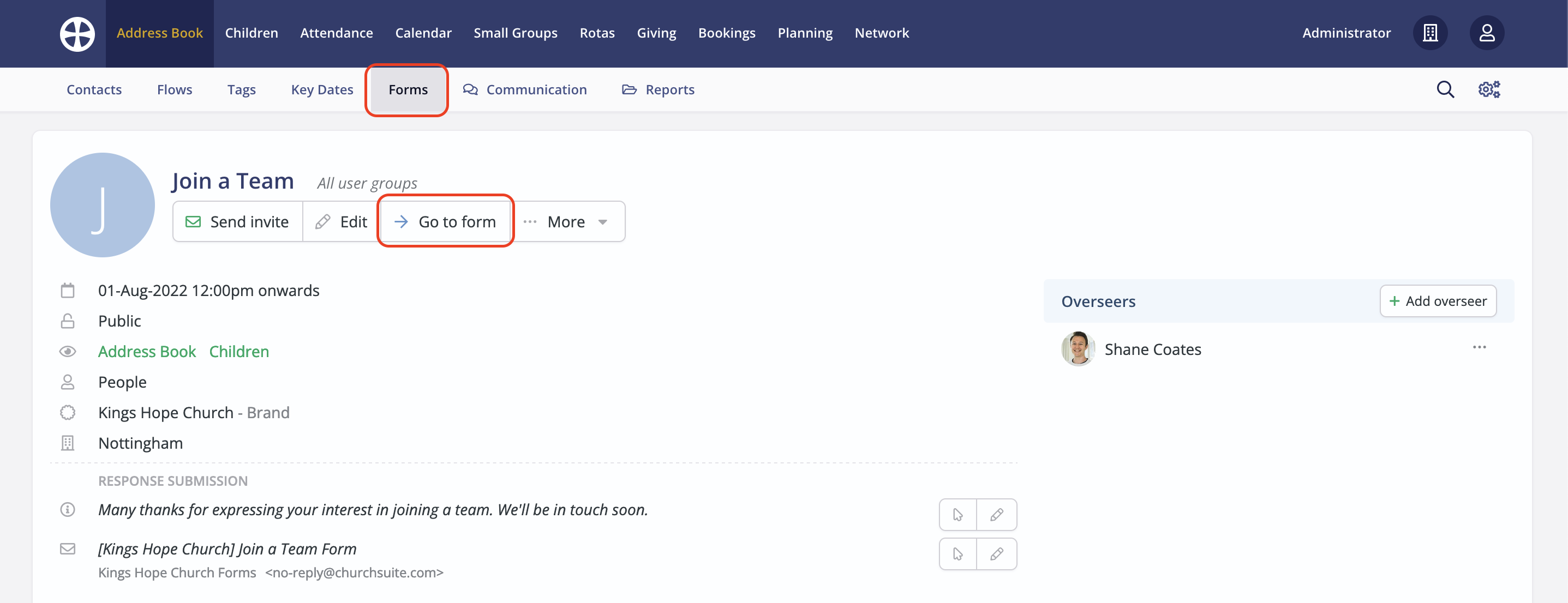Image resolution: width=1568 pixels, height=603 pixels.
Task: Click the Add overseer button
Action: 1437,301
